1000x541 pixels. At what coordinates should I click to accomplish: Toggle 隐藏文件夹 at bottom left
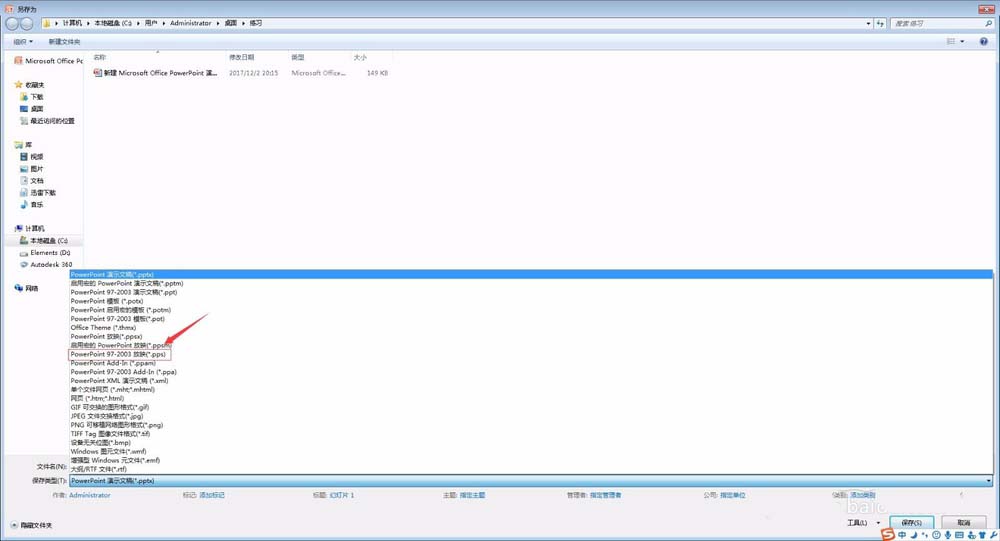[31, 526]
